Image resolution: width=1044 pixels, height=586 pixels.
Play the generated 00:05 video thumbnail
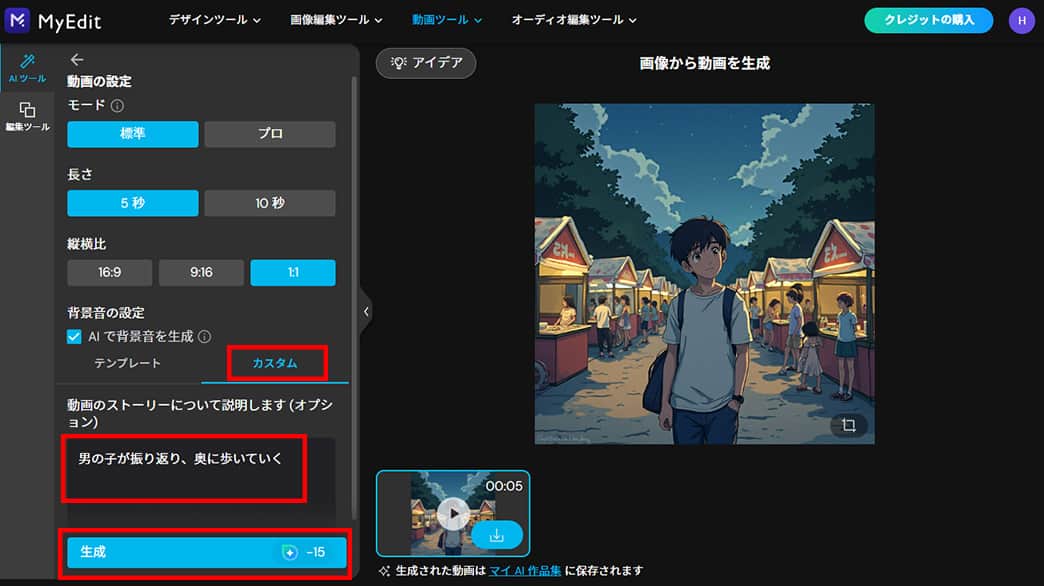tap(453, 515)
